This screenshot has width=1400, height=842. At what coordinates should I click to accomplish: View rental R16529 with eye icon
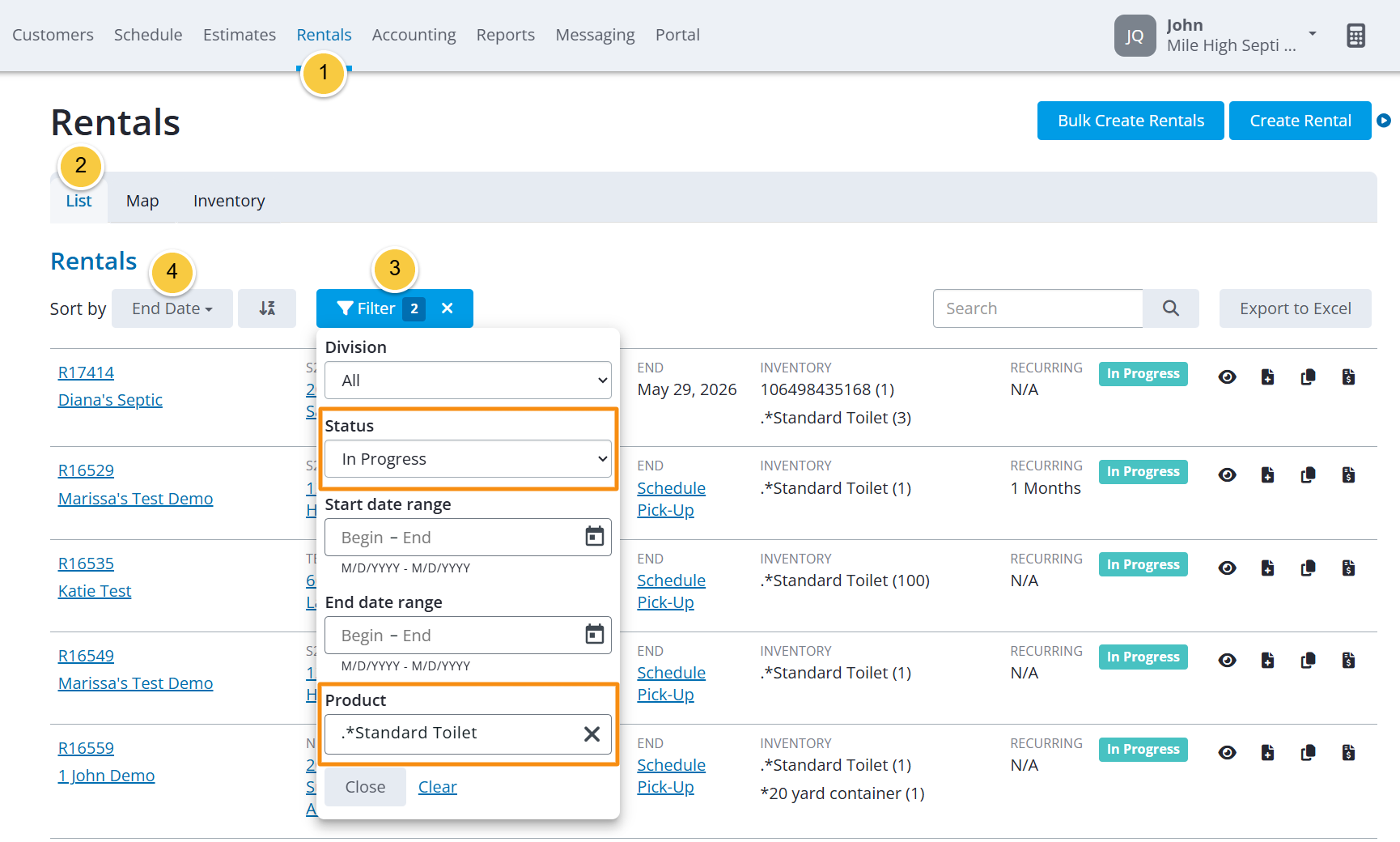coord(1228,475)
